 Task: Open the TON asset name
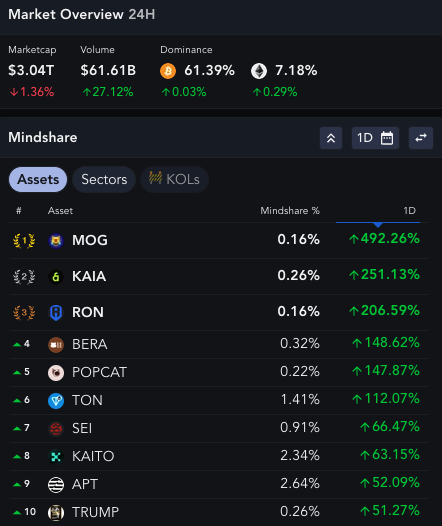pos(87,401)
